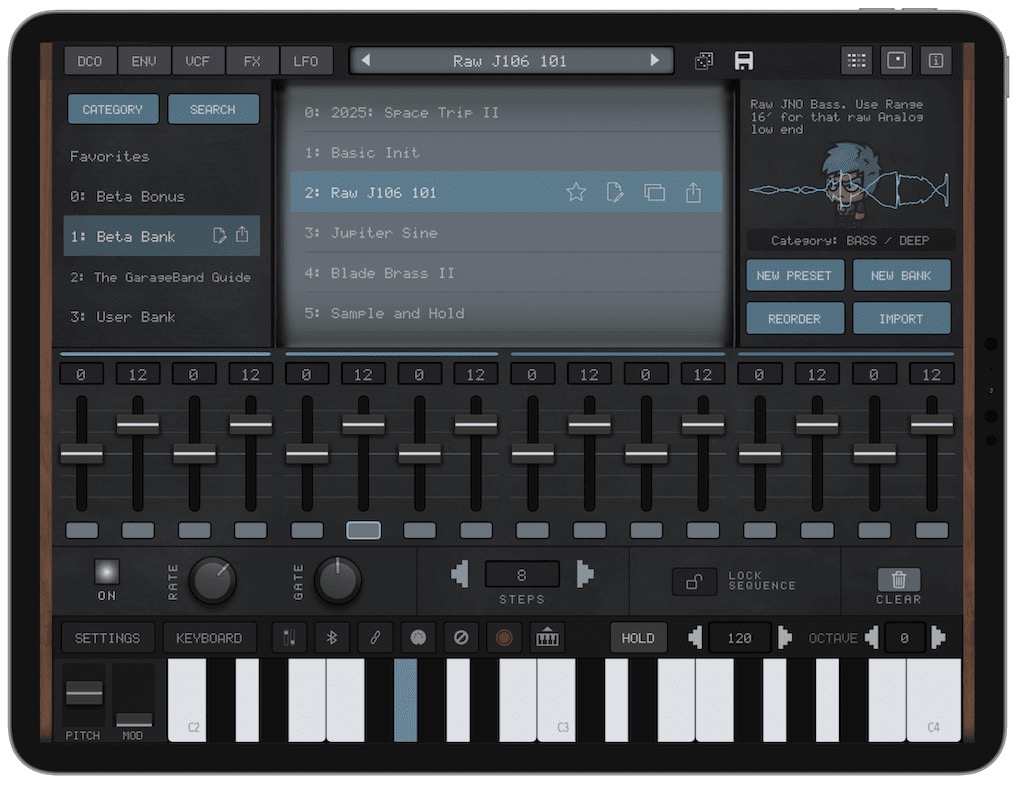The height and width of the screenshot is (790, 1024).
Task: Click the steps value field showing 8
Action: point(522,575)
